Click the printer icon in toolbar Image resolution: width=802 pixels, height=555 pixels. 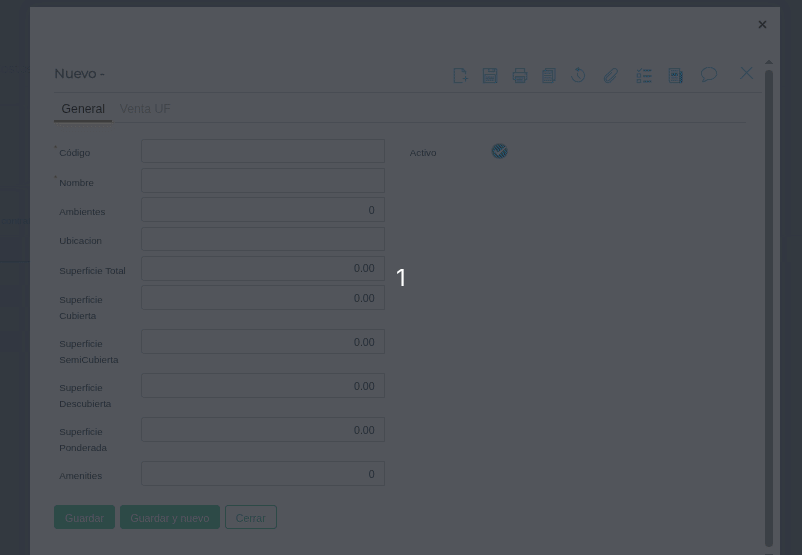point(520,75)
